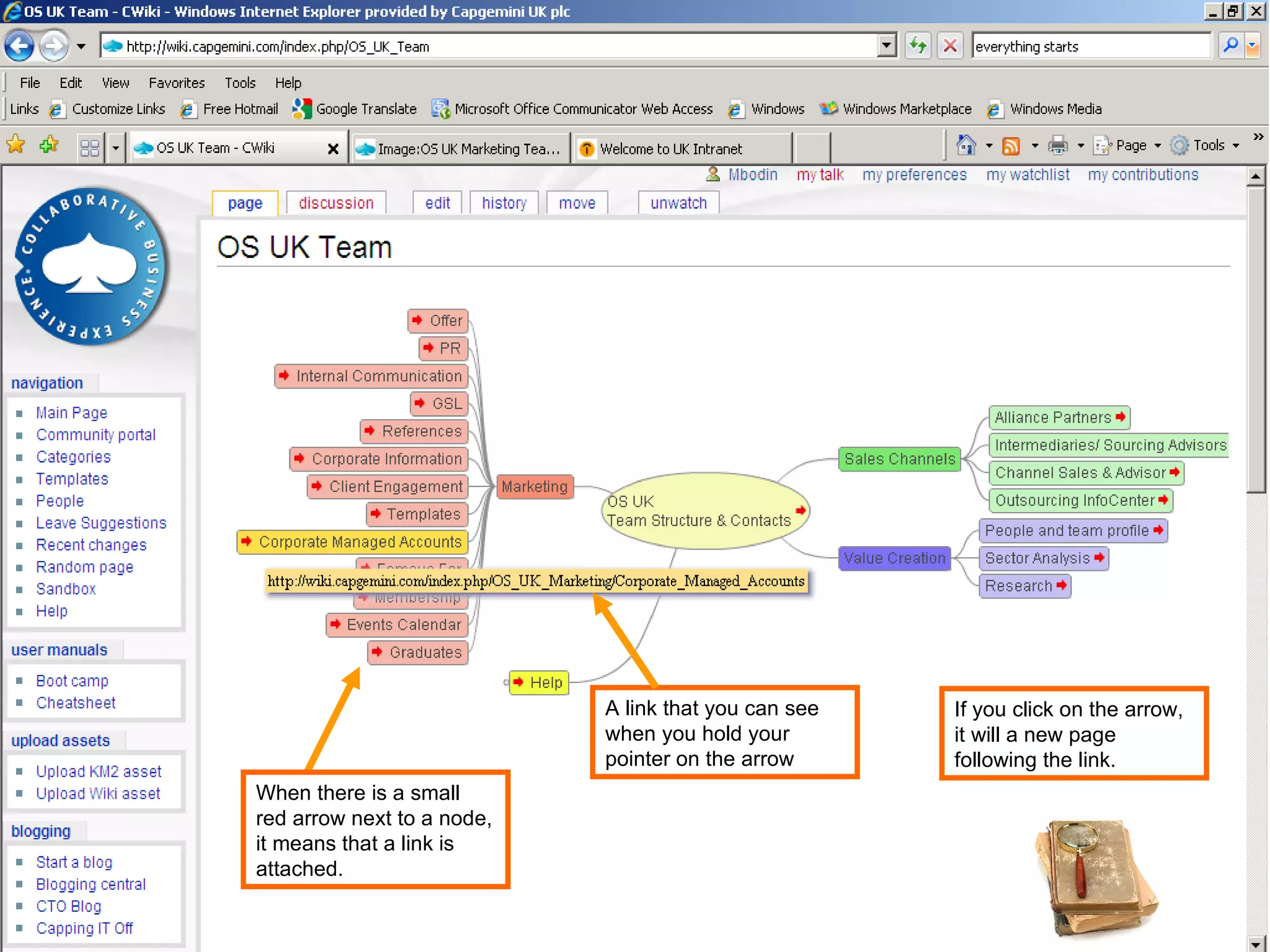The image size is (1270, 952).
Task: Click the red Stop loading icon
Action: [x=949, y=46]
